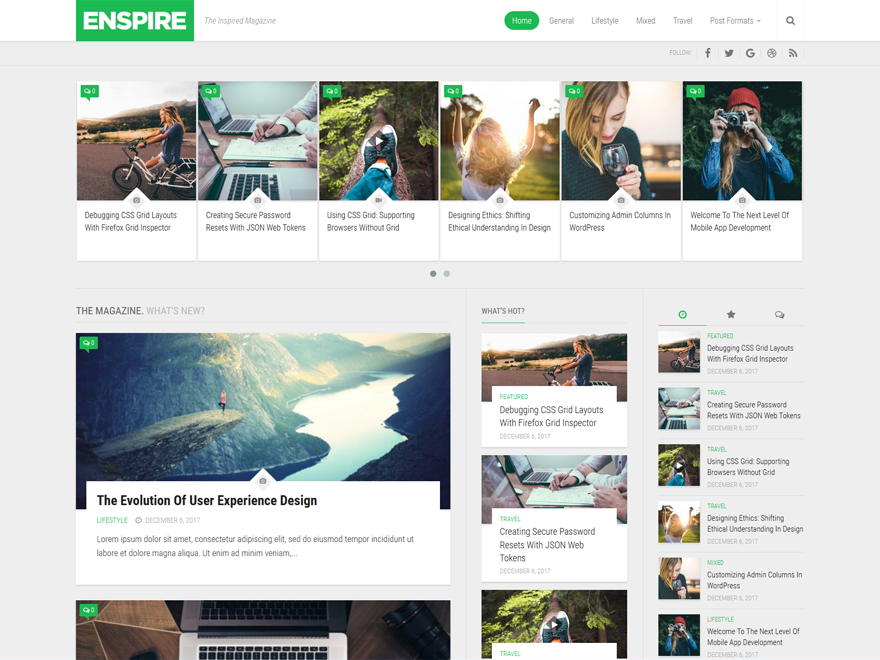Follow Enspire on Facebook

[707, 52]
